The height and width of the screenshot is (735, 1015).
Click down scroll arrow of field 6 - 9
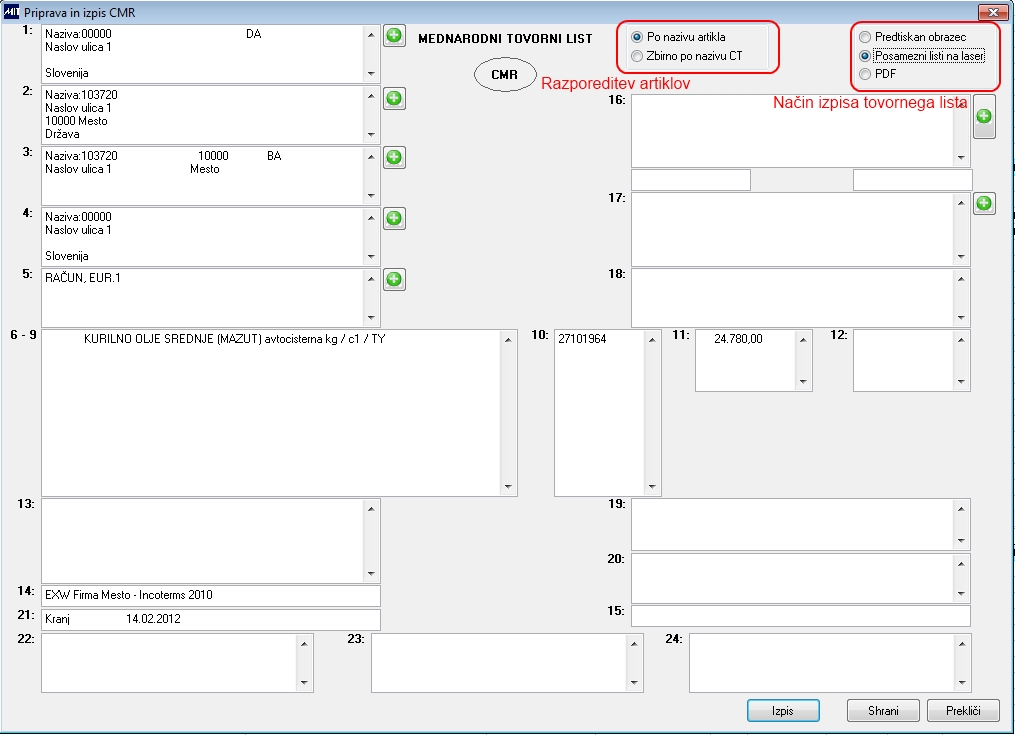(x=508, y=486)
